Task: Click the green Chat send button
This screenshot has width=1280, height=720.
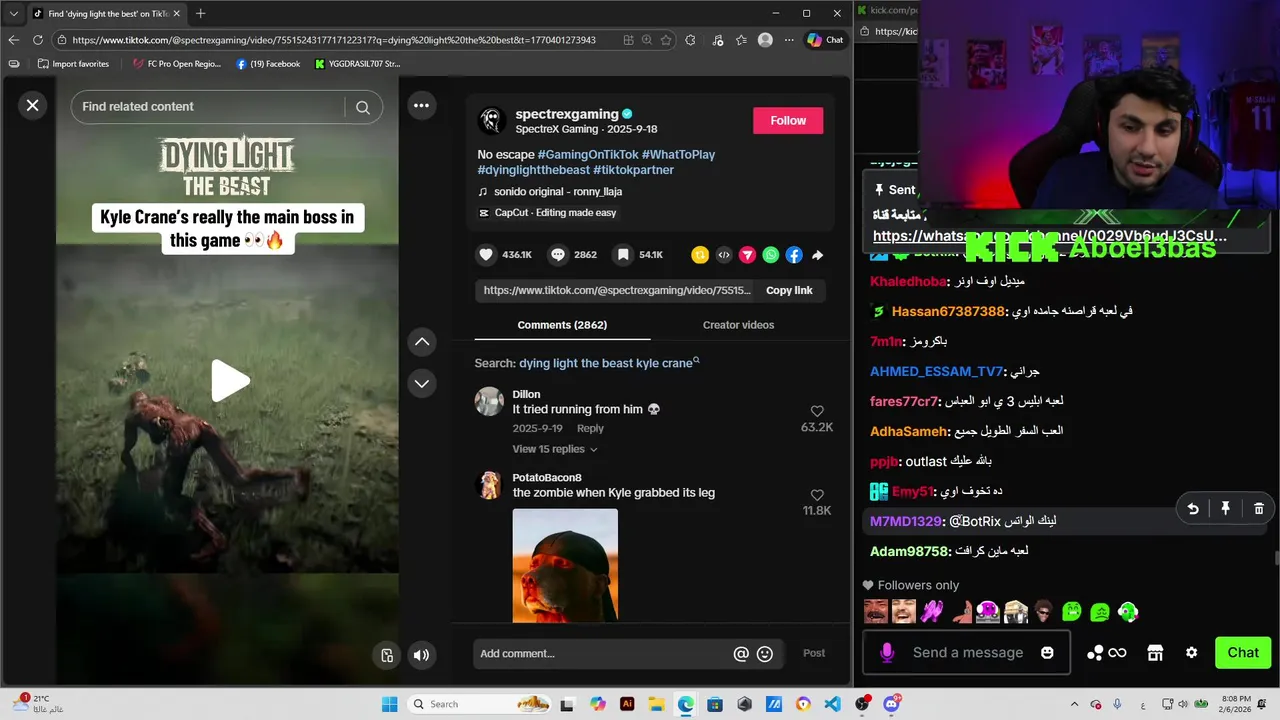Action: [1243, 653]
